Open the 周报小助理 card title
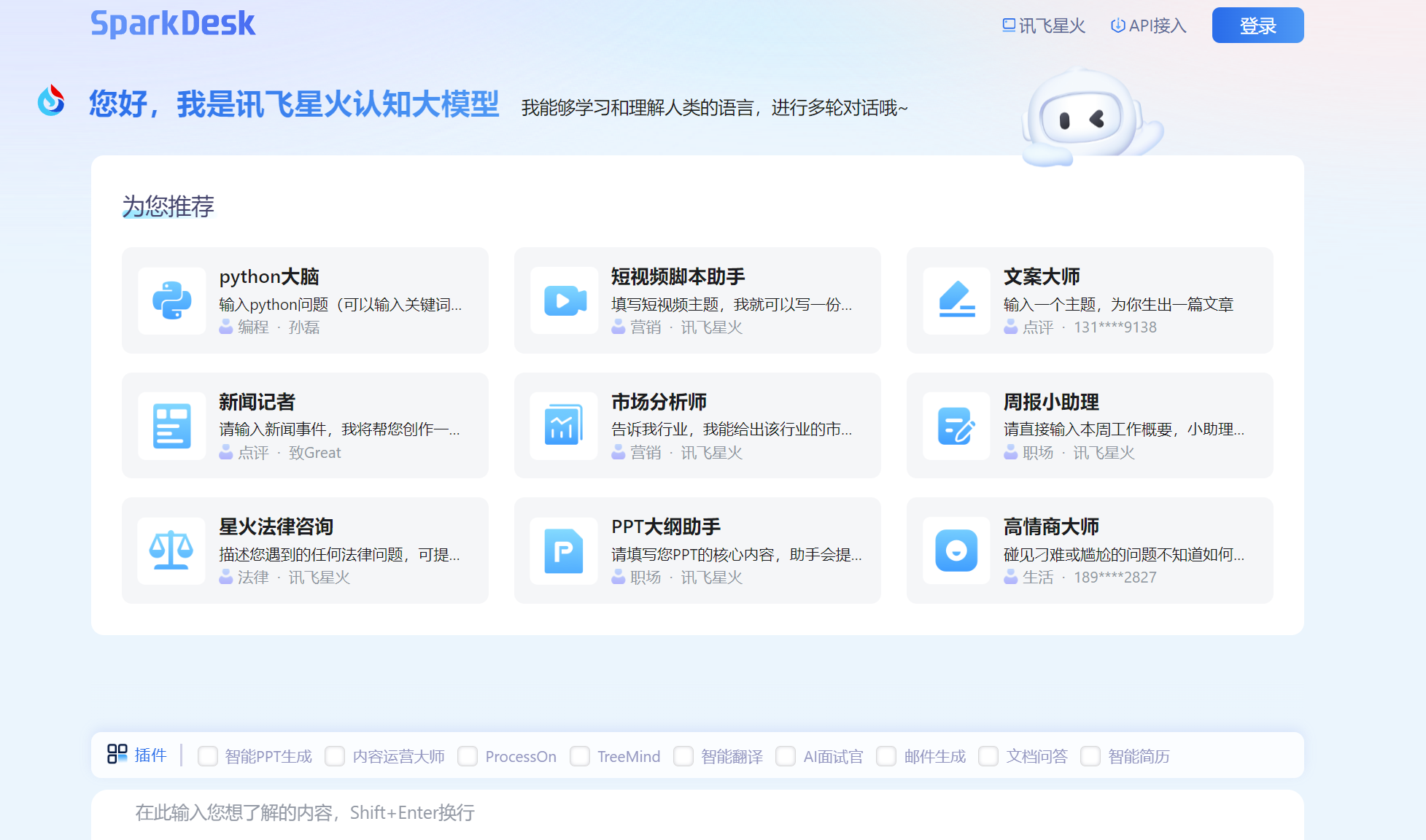 (1051, 402)
